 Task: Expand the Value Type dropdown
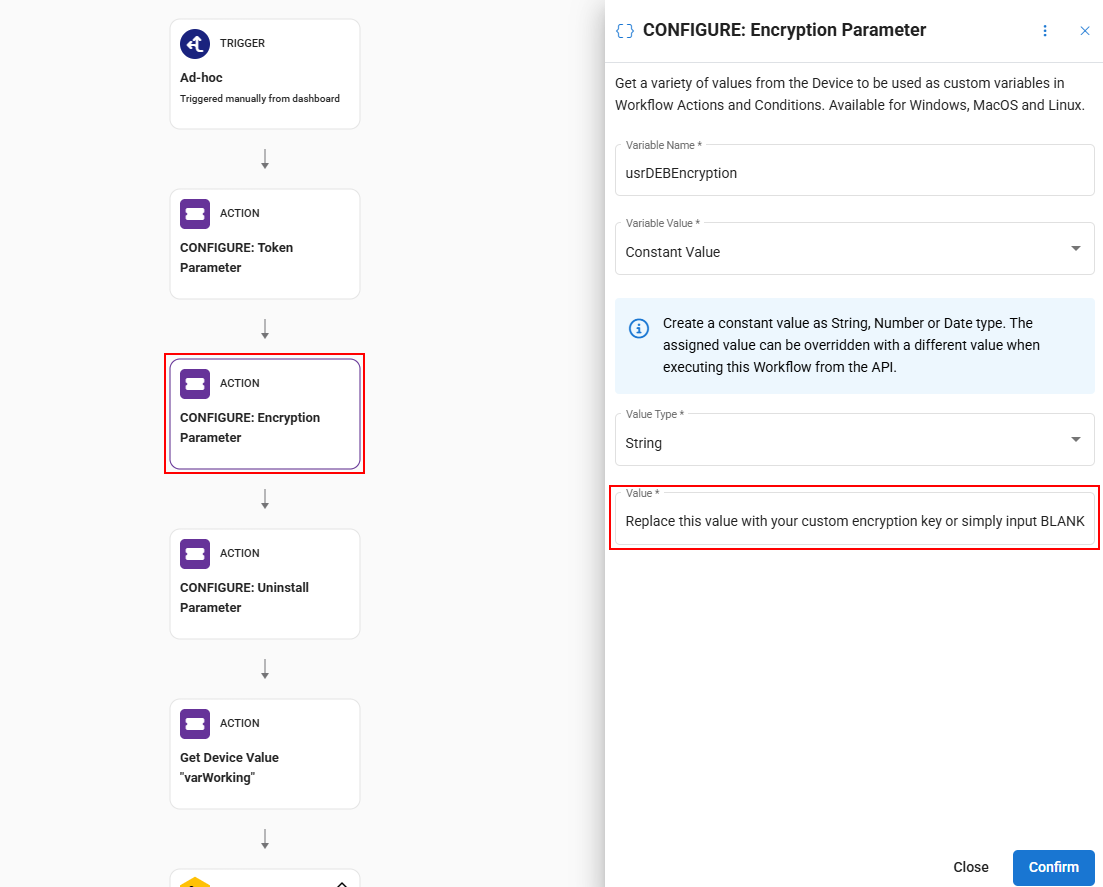855,440
